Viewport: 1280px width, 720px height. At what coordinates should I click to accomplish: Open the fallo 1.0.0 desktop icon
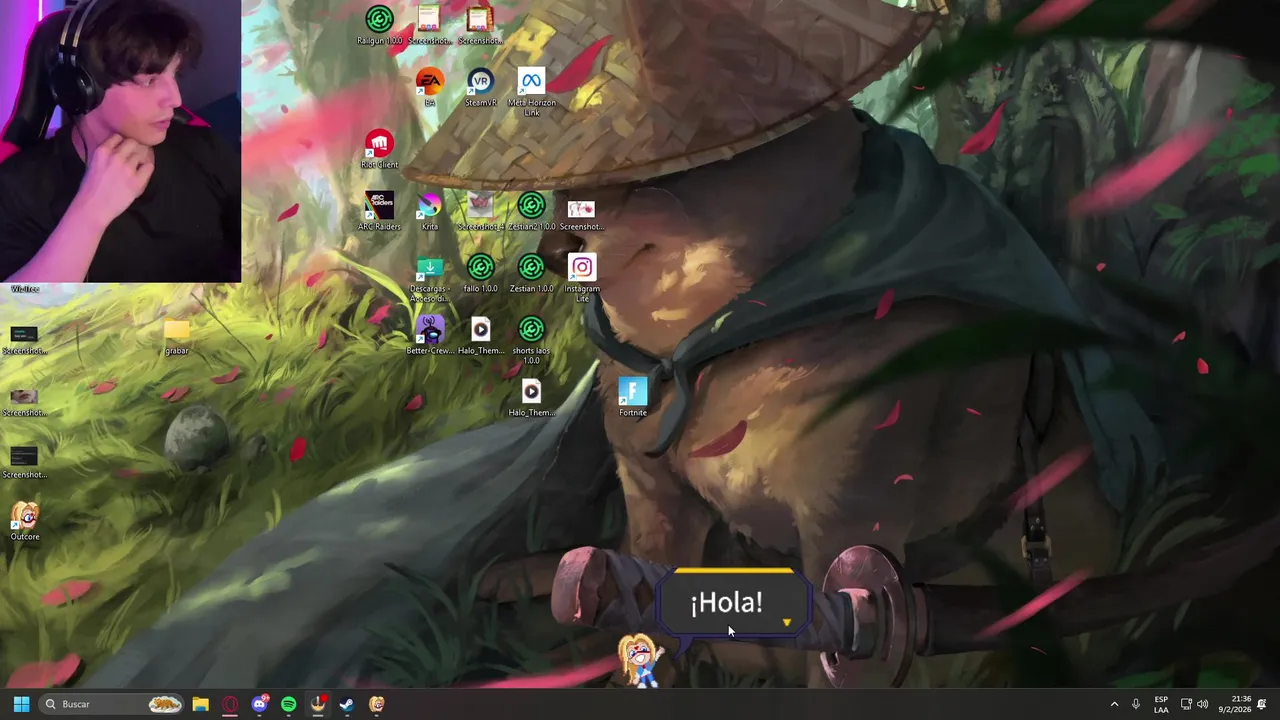(480, 274)
